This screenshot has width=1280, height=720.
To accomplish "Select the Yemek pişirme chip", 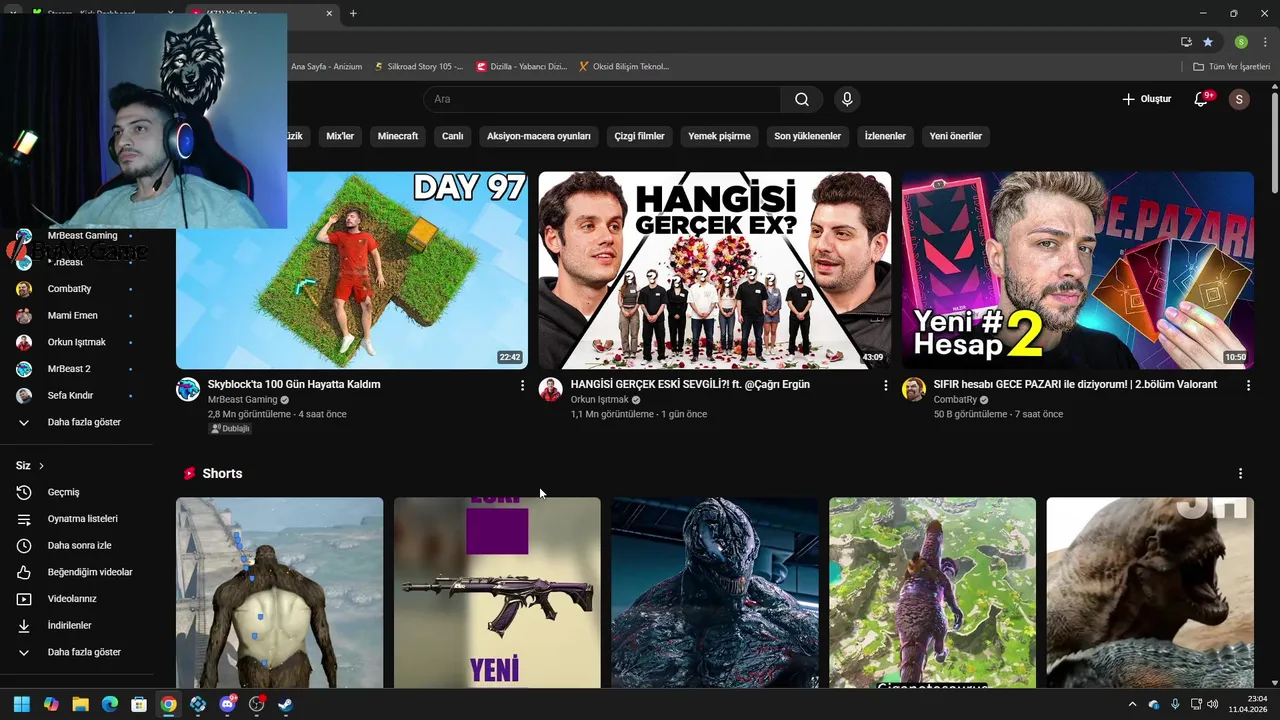I will 719,136.
